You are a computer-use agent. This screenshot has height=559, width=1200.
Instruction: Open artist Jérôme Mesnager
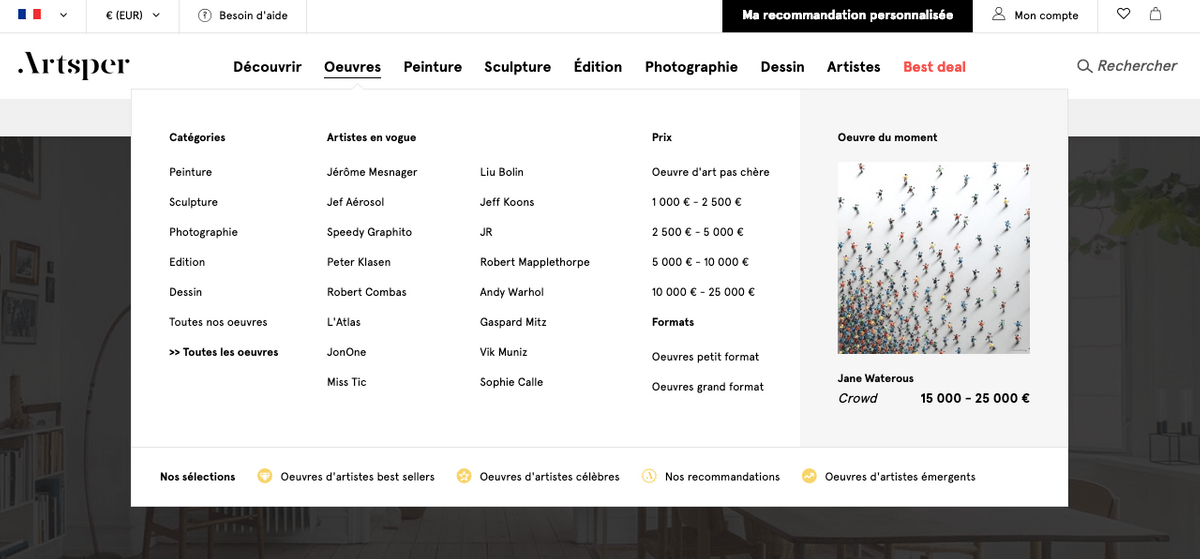coord(372,172)
